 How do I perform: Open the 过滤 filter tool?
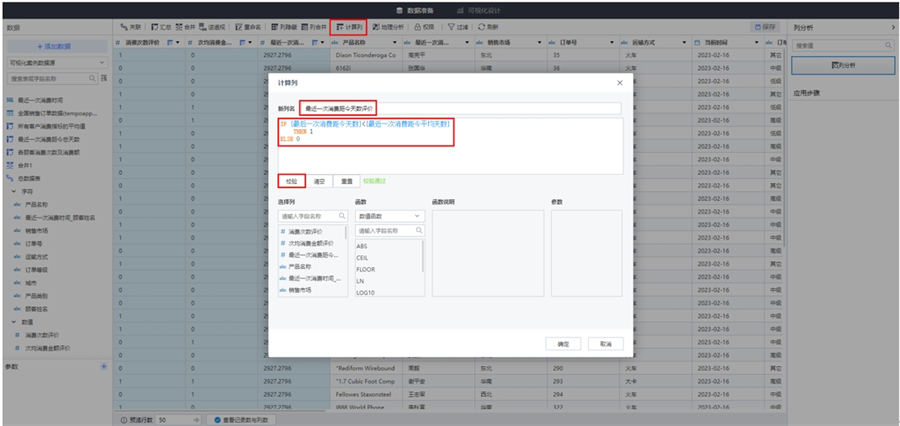pyautogui.click(x=456, y=27)
